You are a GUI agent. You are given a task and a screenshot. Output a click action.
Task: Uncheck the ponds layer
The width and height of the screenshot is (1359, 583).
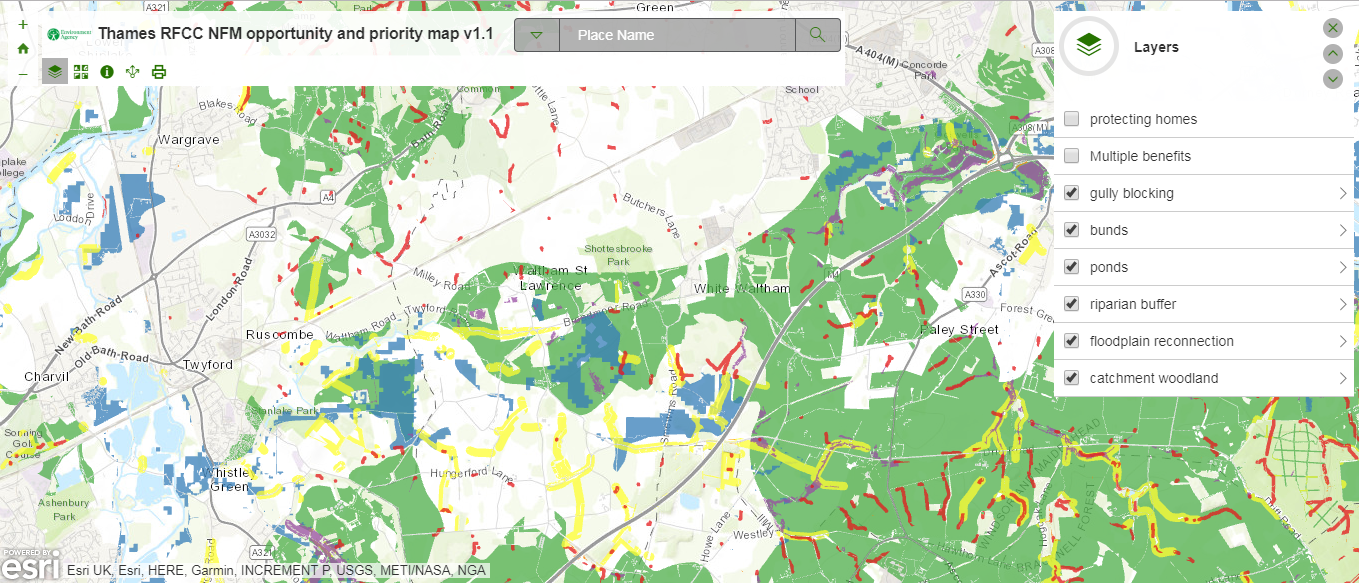pos(1072,267)
